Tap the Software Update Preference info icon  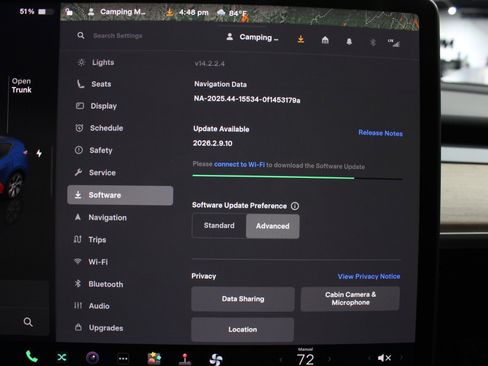pyautogui.click(x=295, y=206)
